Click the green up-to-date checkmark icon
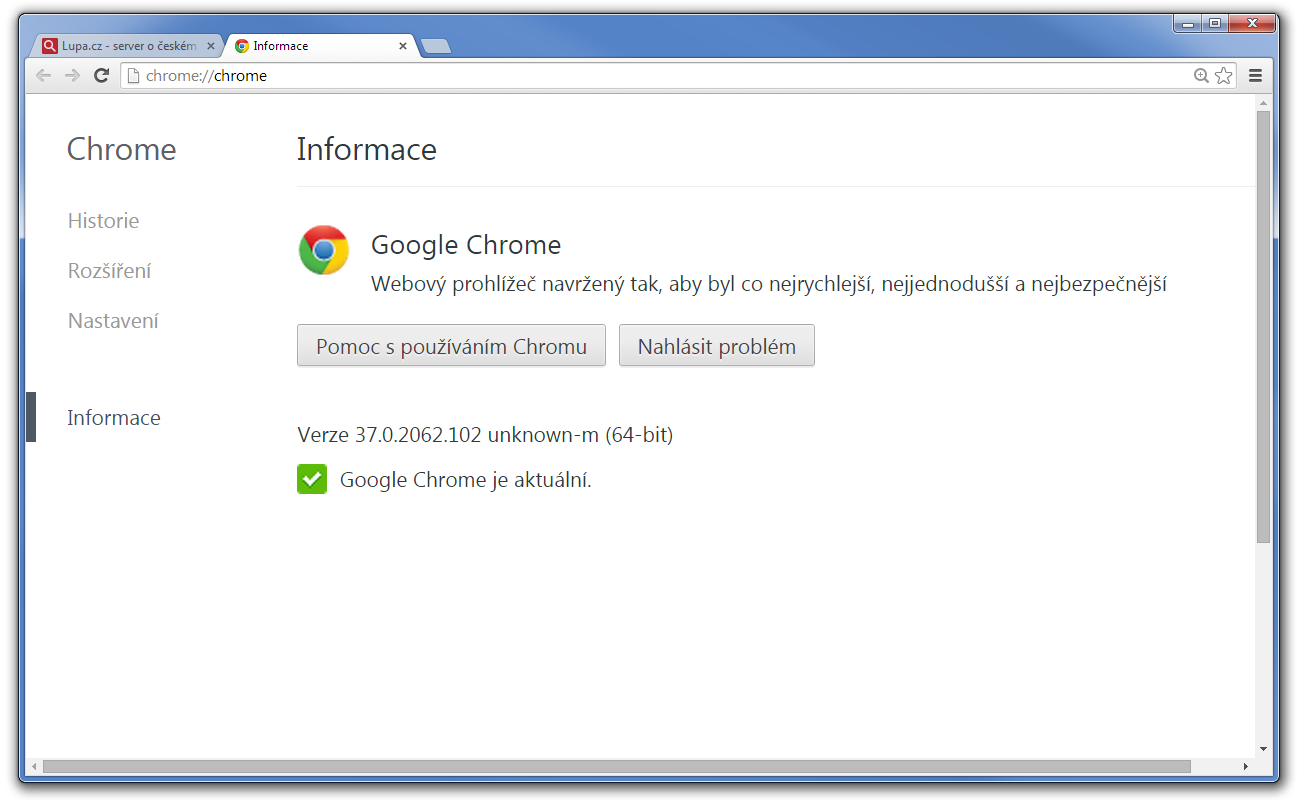The height and width of the screenshot is (800, 1300). 312,479
